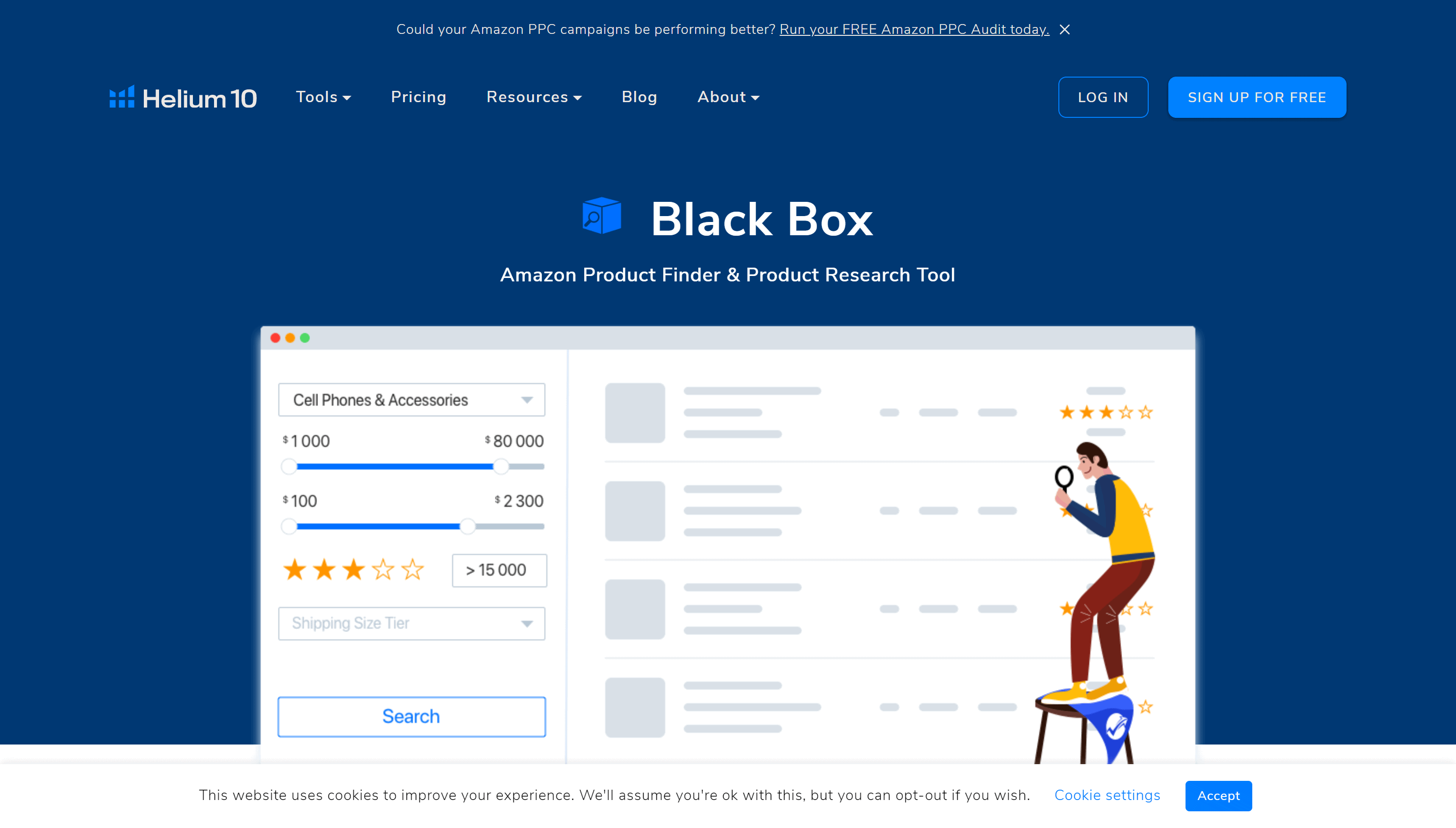Click the > 15 000 input field

500,570
